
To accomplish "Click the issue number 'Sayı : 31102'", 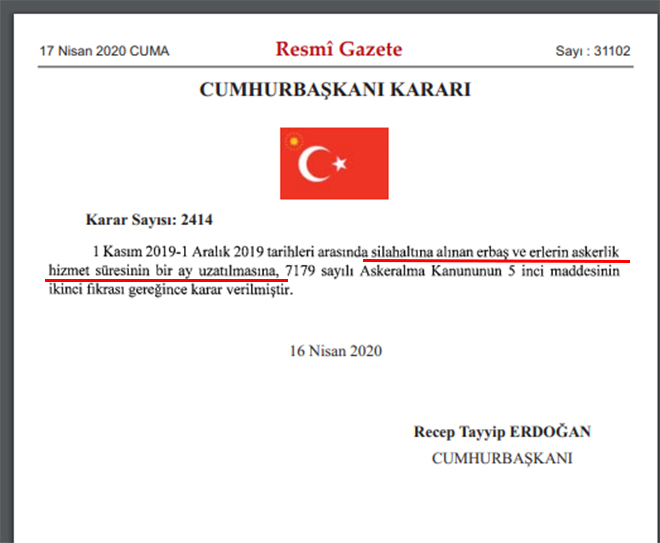I will click(x=593, y=51).
